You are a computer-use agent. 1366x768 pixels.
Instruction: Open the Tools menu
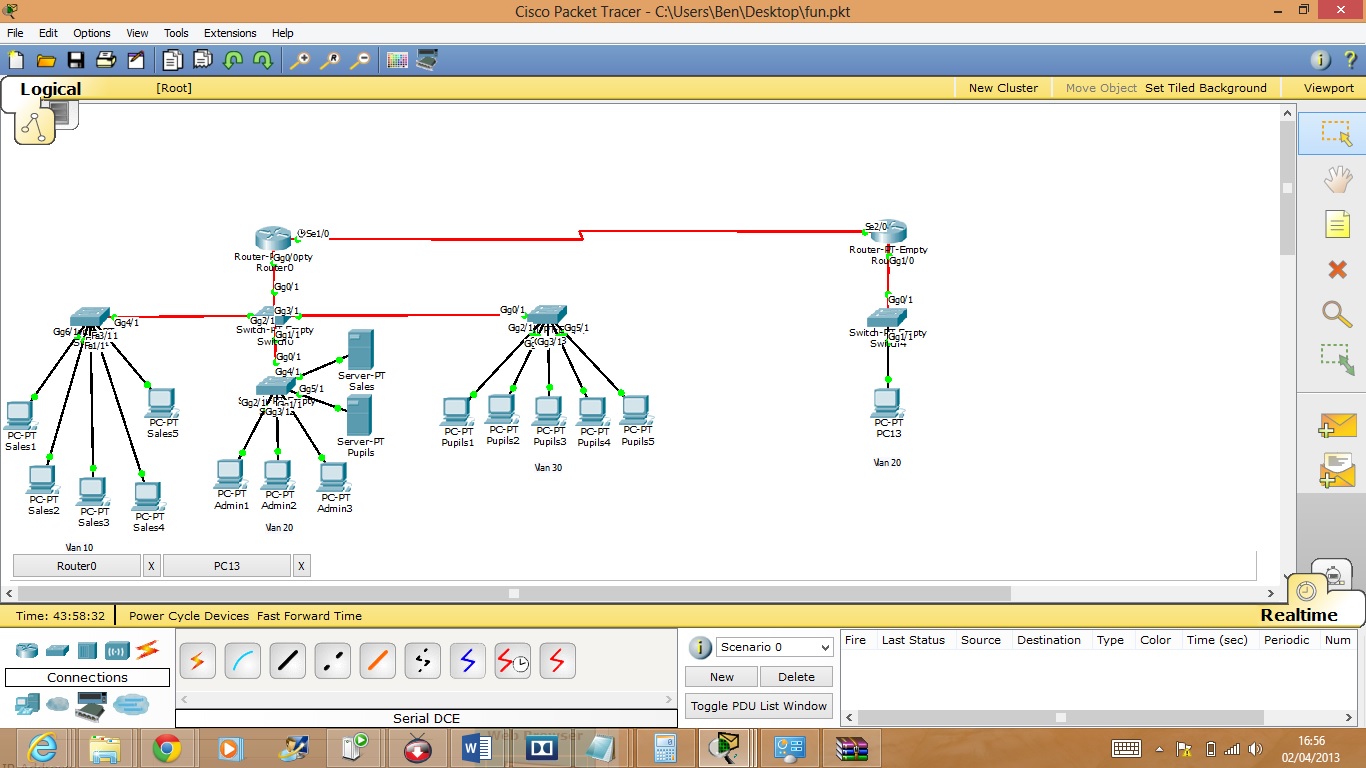click(176, 33)
